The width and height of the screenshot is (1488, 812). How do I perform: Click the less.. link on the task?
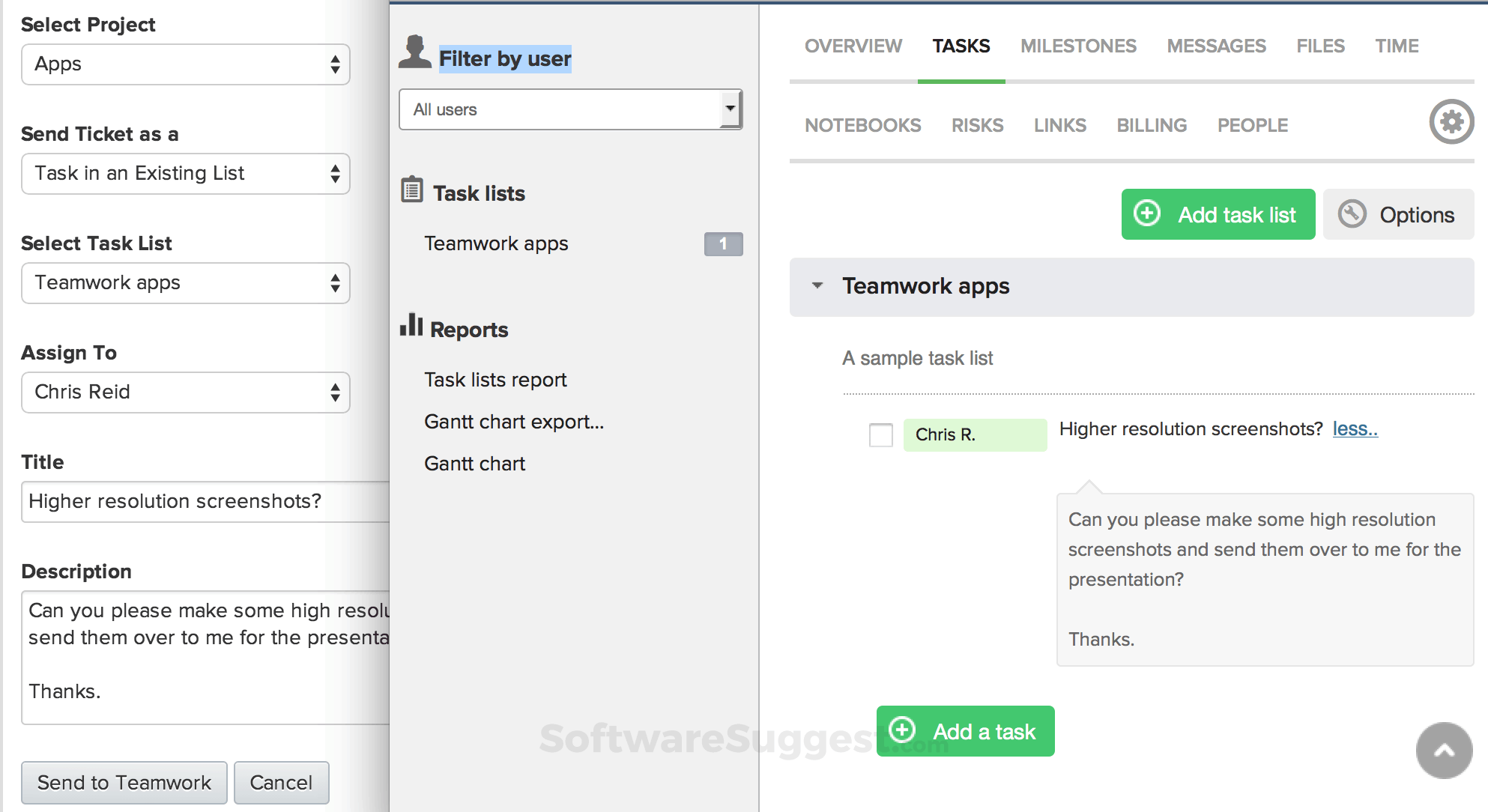pyautogui.click(x=1355, y=429)
